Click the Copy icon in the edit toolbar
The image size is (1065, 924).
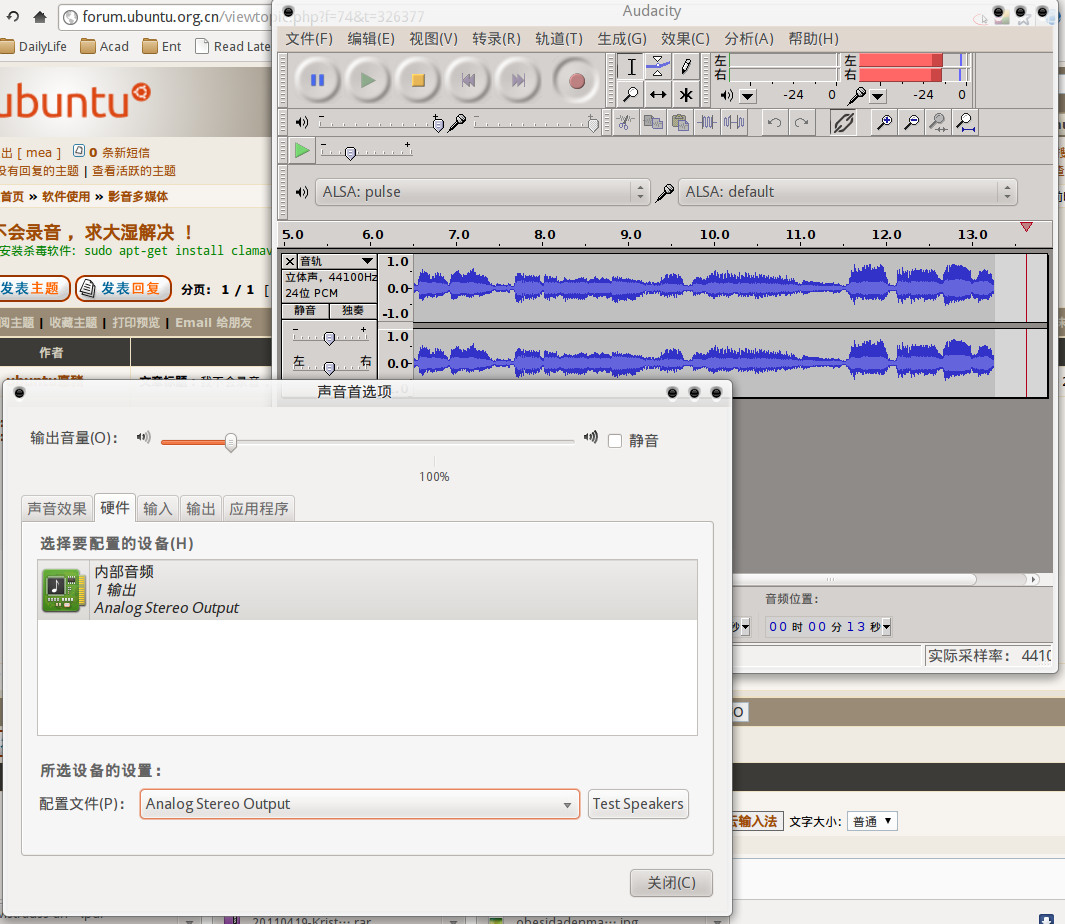click(653, 122)
